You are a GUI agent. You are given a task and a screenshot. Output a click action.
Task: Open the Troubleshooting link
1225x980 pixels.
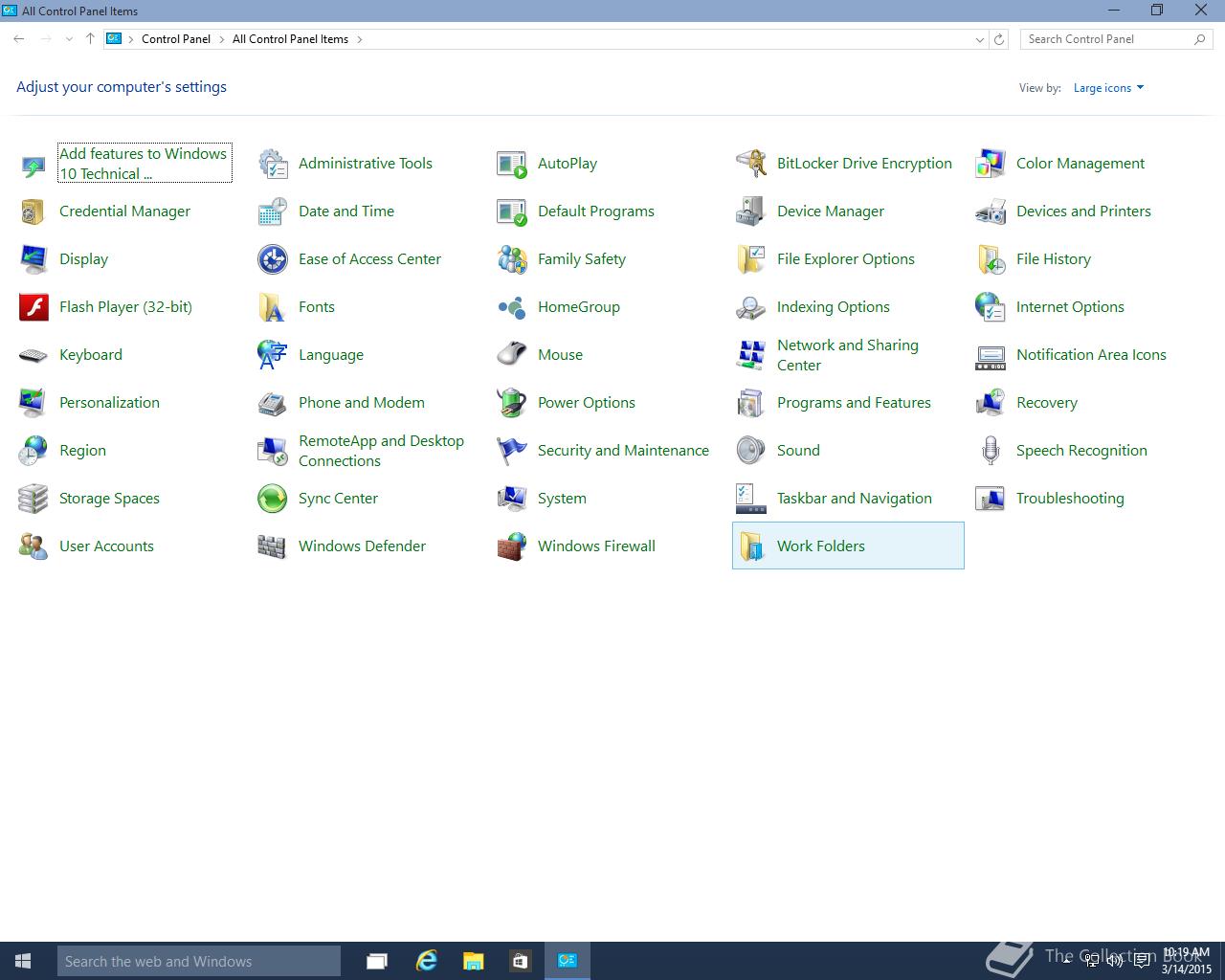click(x=1070, y=499)
